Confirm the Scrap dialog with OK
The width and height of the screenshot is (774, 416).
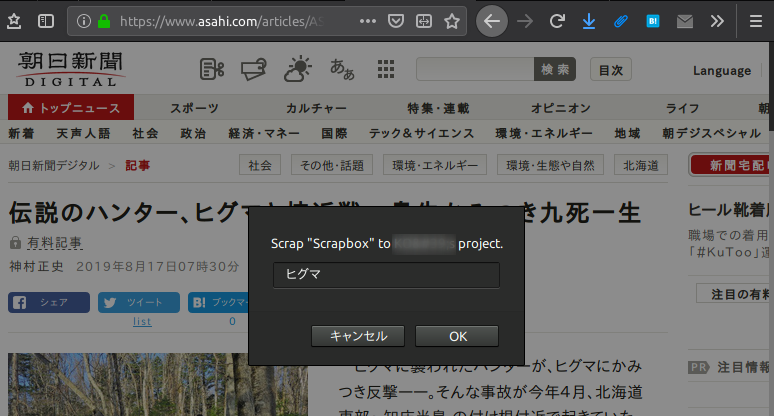457,336
